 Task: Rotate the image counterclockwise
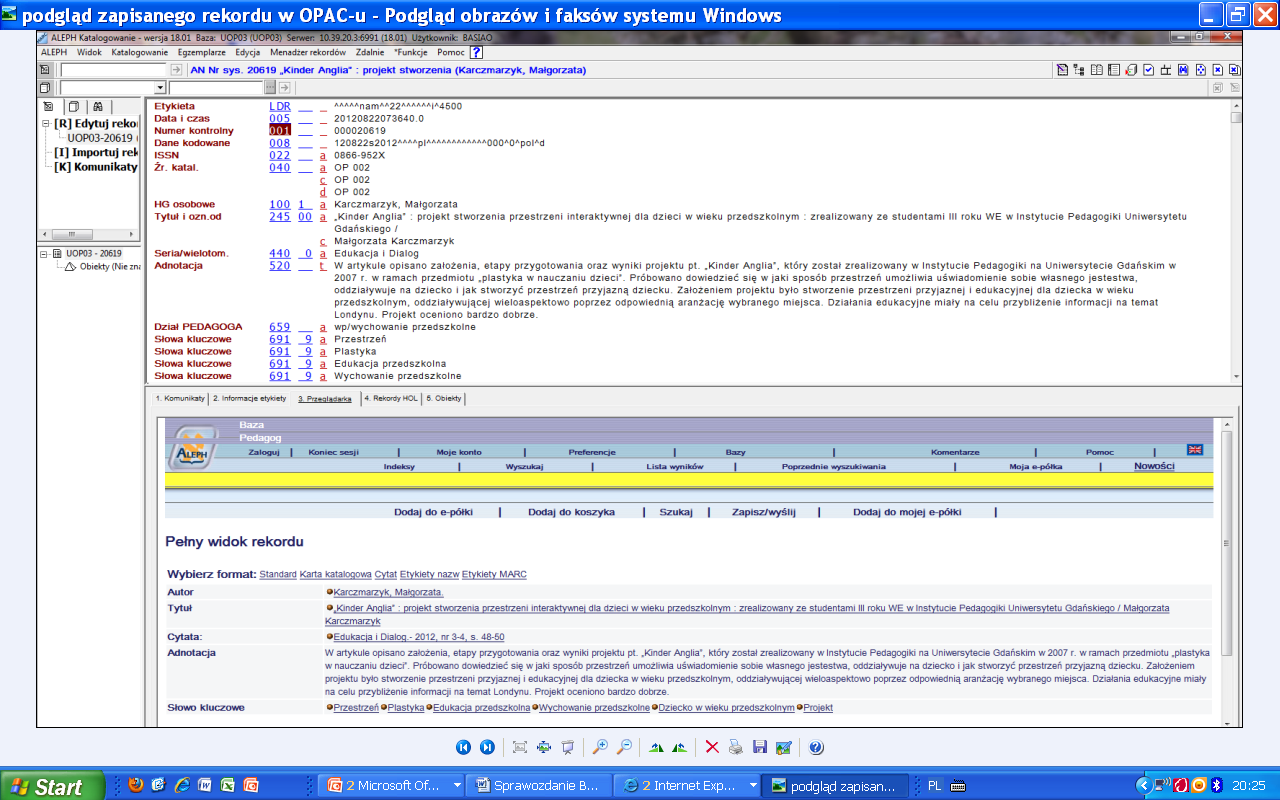pos(680,747)
